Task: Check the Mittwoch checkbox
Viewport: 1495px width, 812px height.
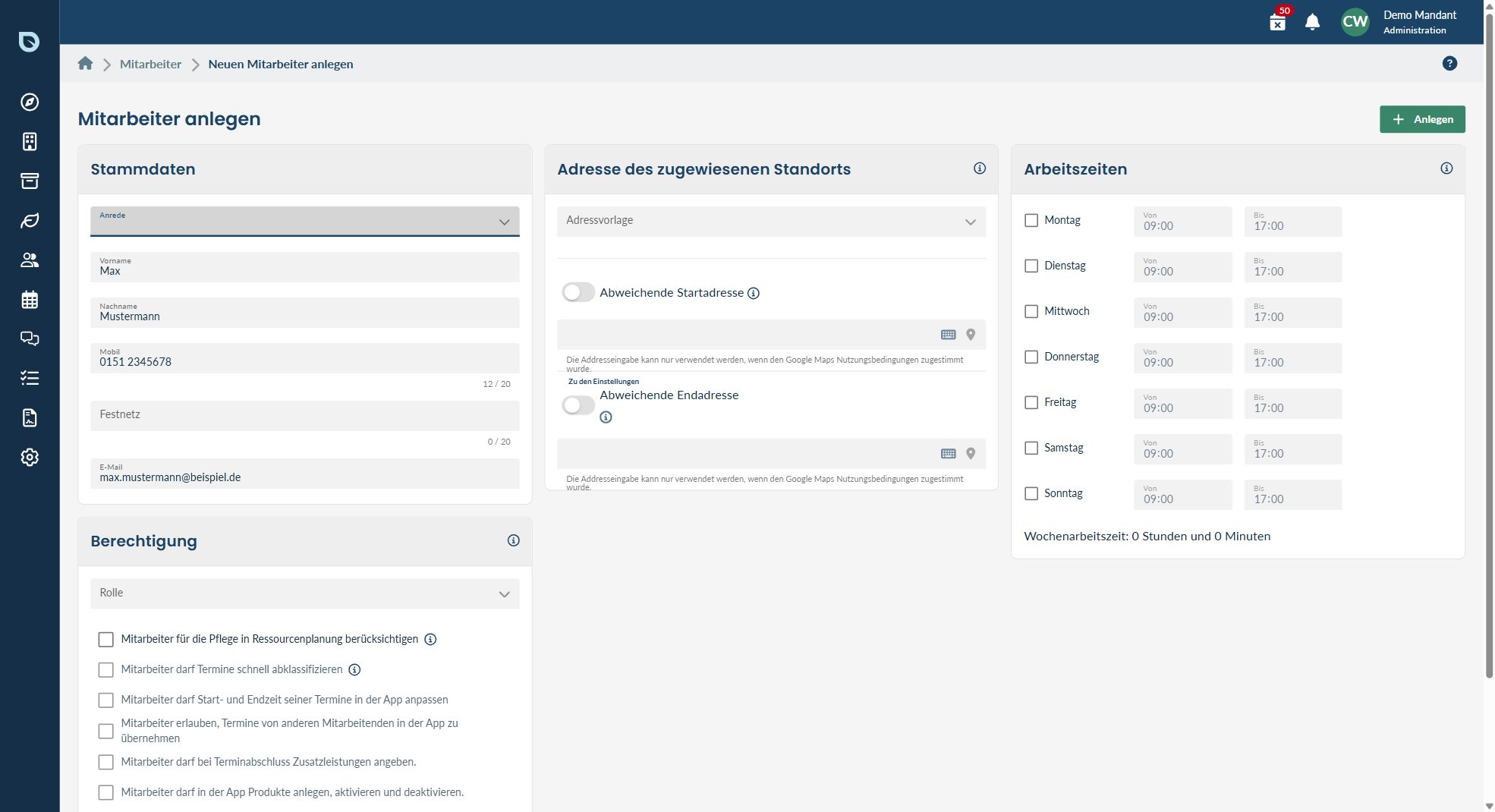Action: 1031,311
